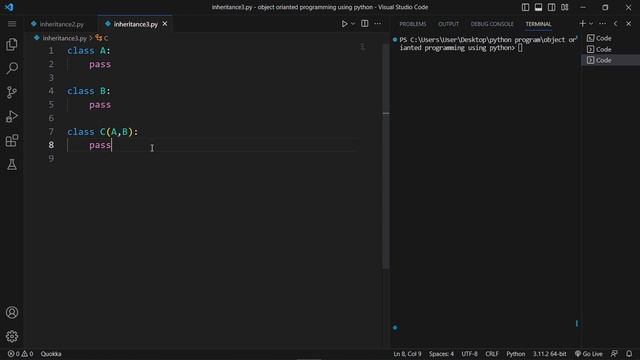Open the PROBLEMS panel tab

[x=413, y=24]
